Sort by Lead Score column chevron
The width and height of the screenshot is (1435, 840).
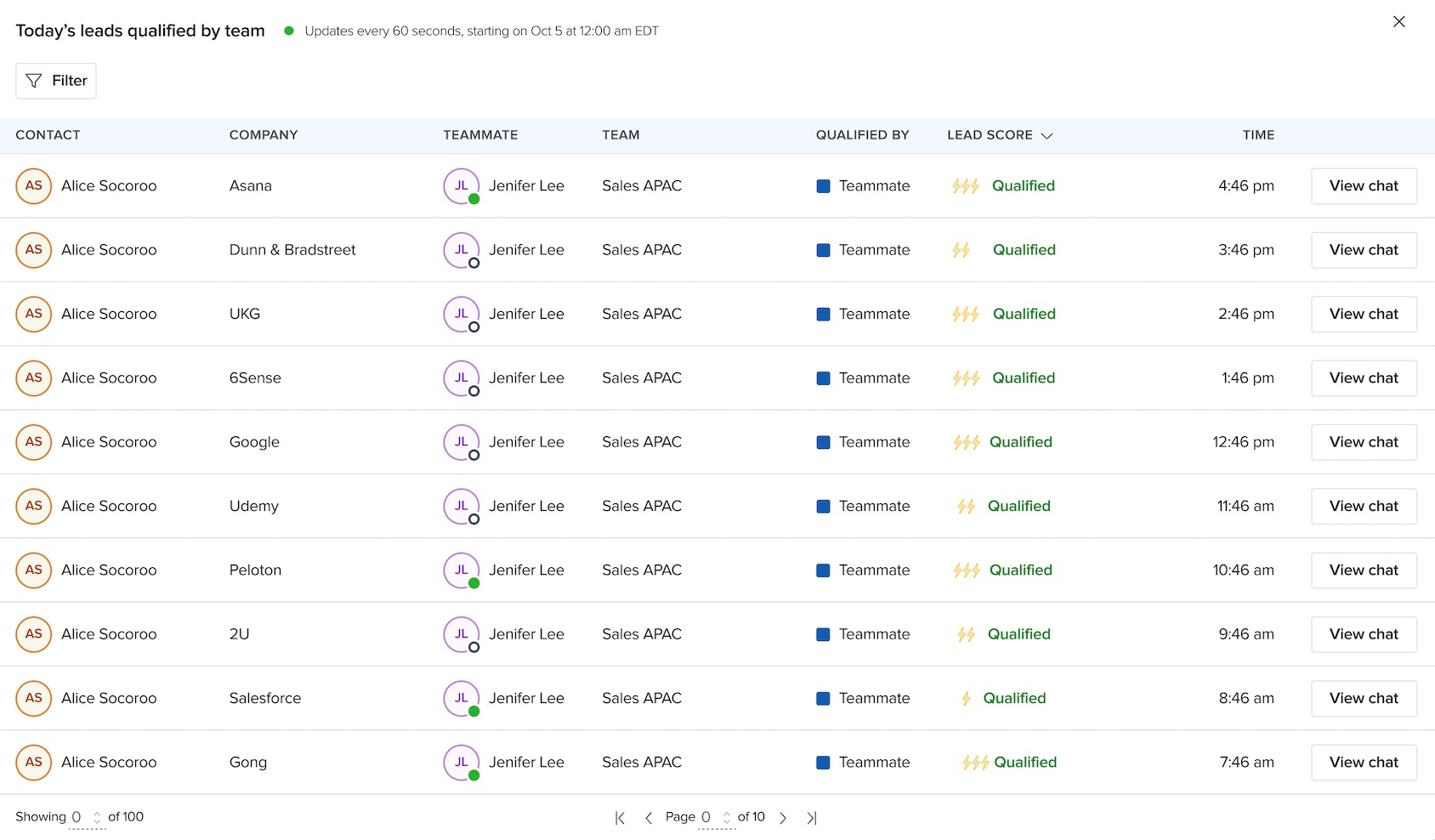pyautogui.click(x=1046, y=135)
